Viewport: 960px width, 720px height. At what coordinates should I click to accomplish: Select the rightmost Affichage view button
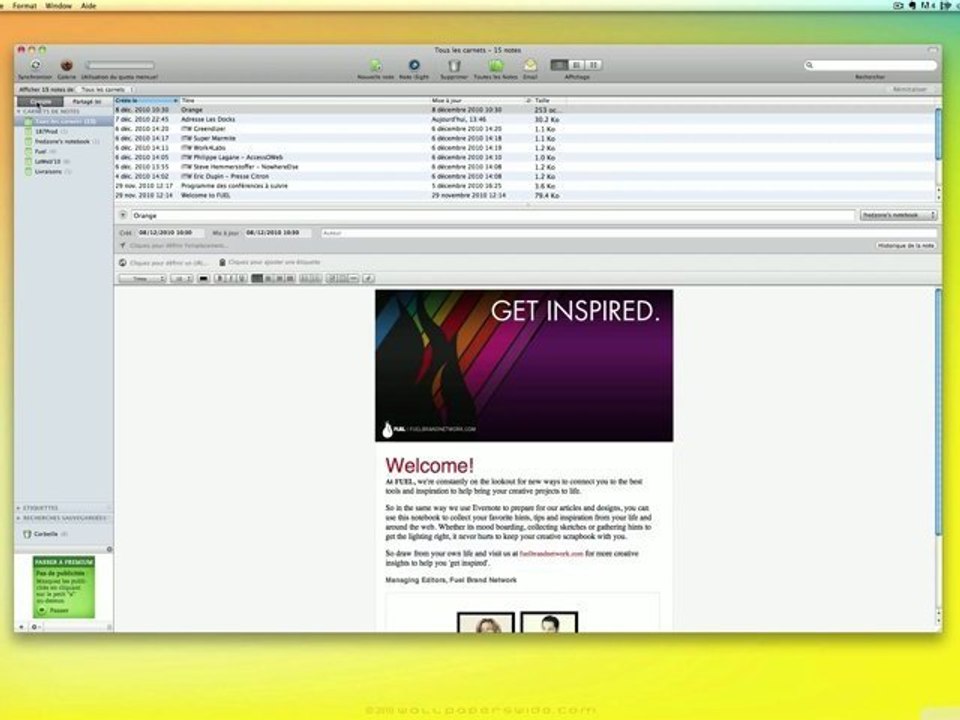tap(593, 65)
